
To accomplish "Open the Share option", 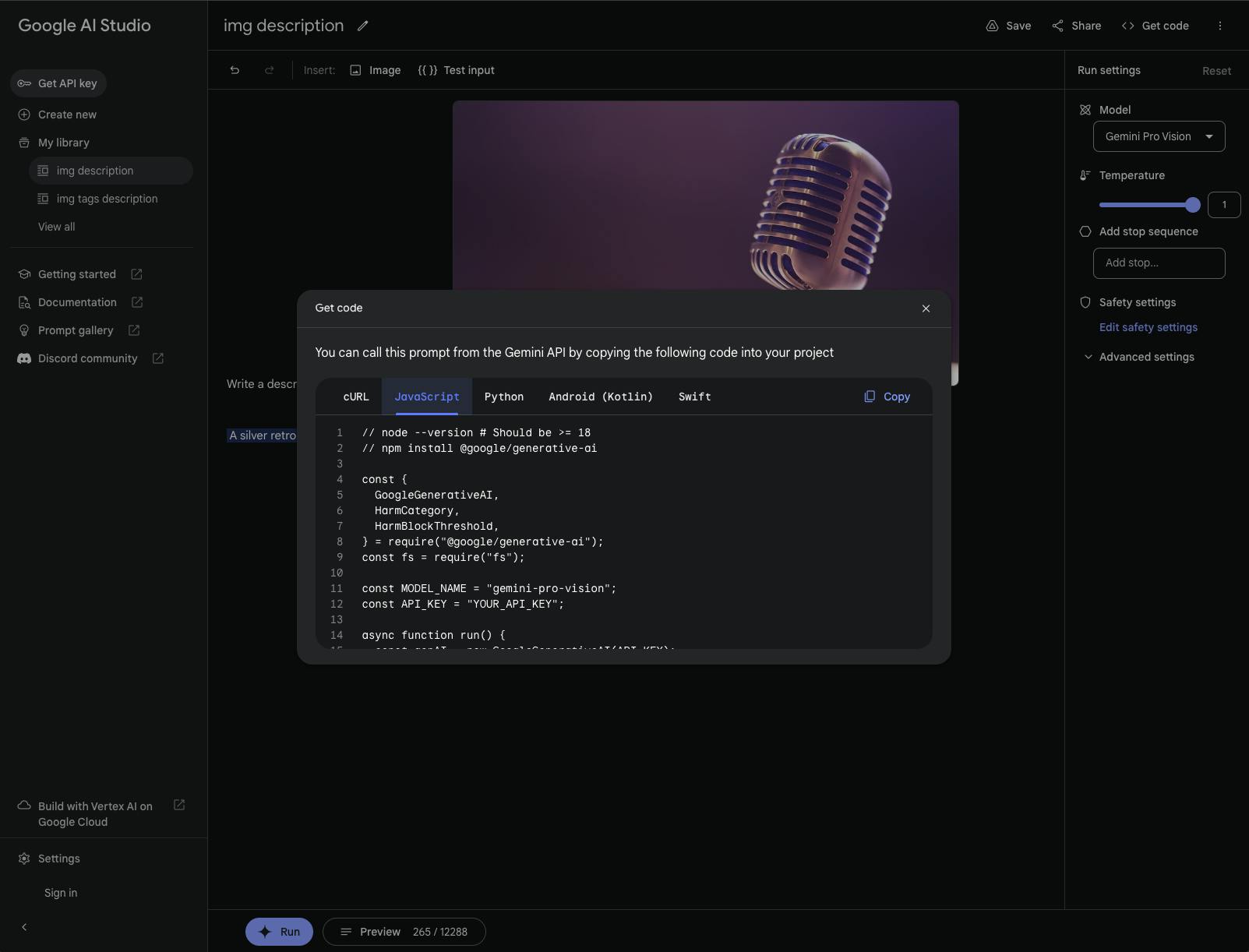I will 1076,26.
